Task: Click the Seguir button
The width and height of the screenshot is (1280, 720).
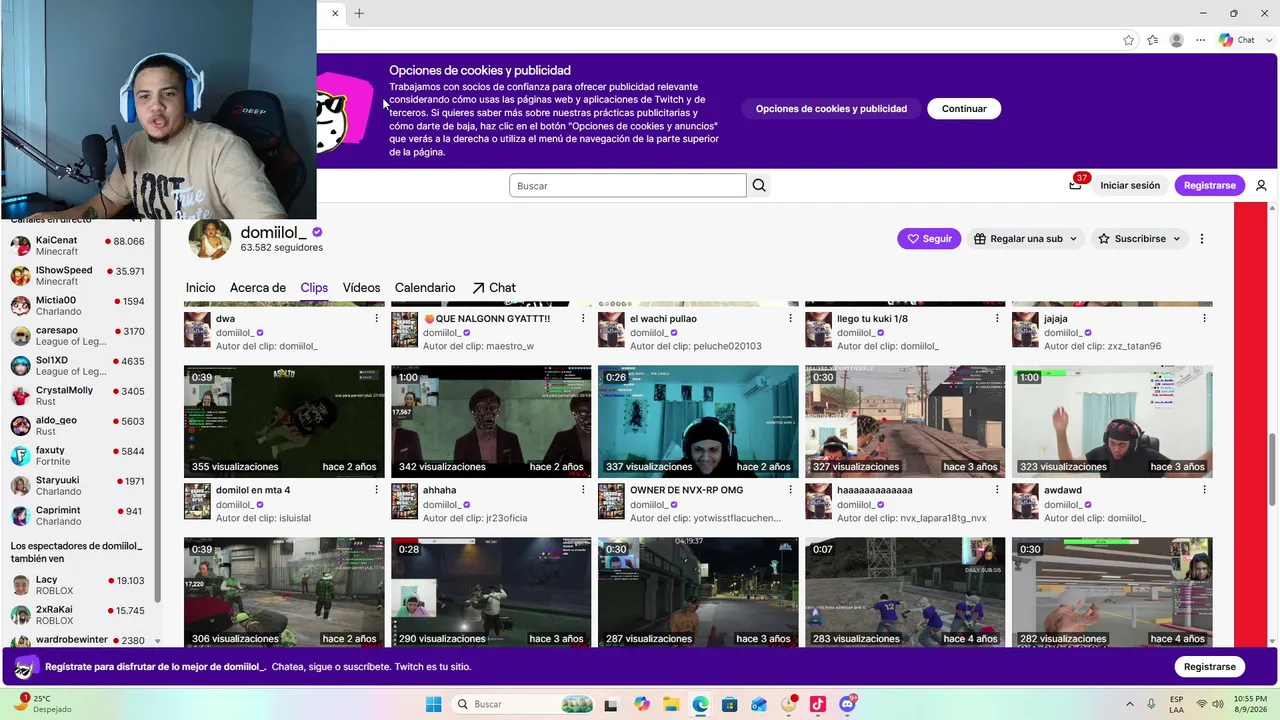Action: point(929,239)
